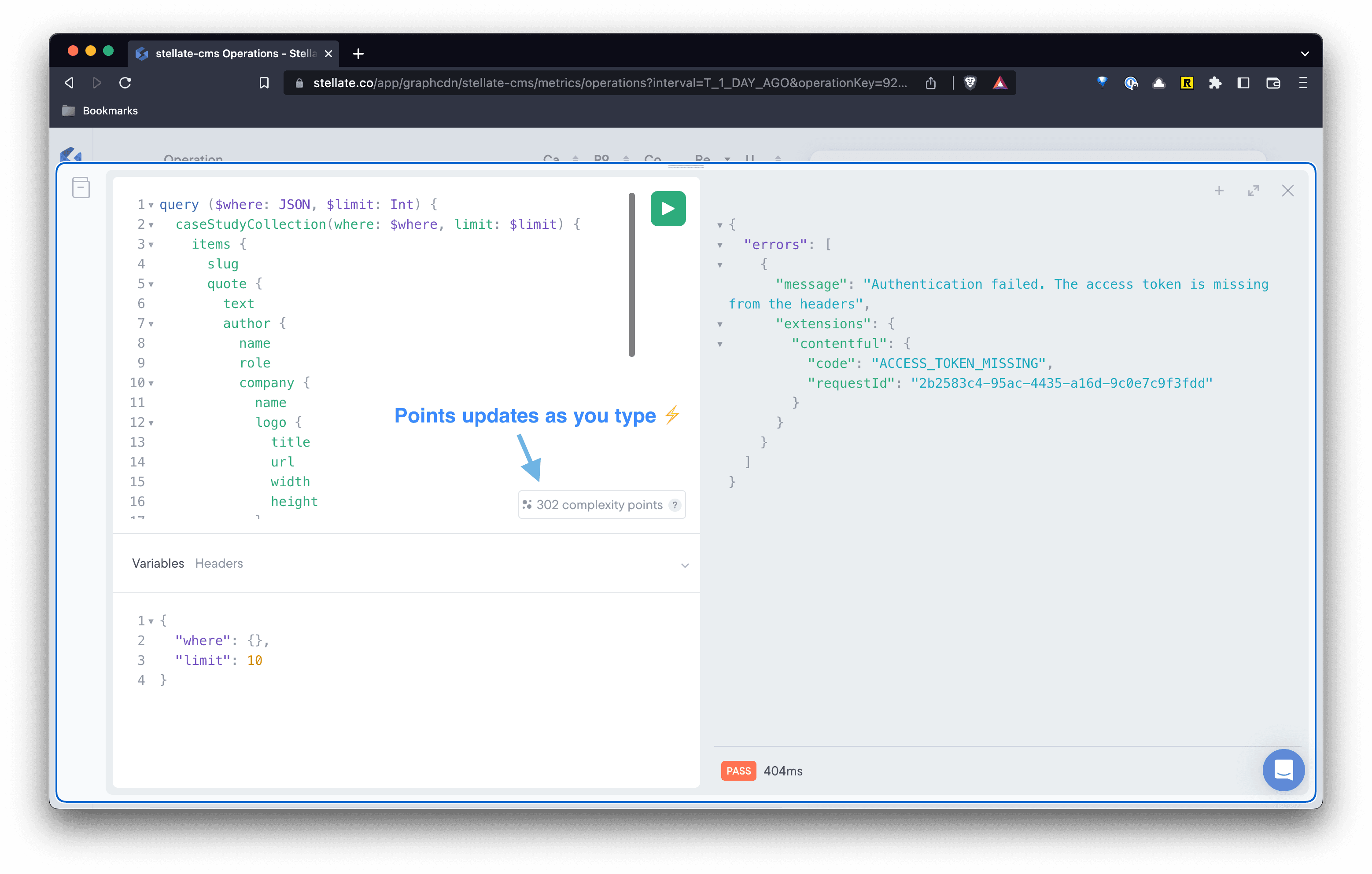The height and width of the screenshot is (874, 1372).
Task: Reload the current page
Action: 126,83
